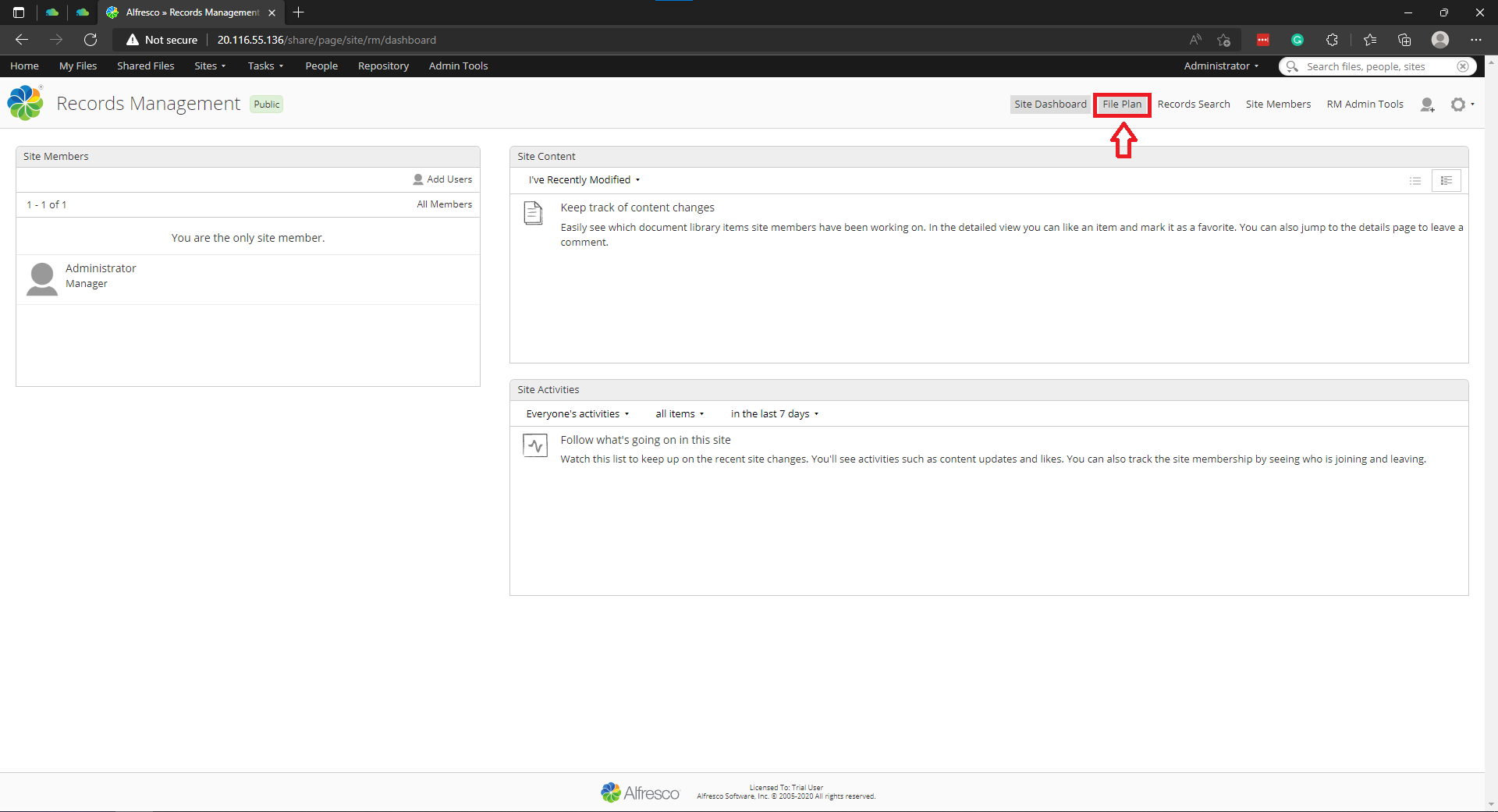Open the Administrator member profile link
Viewport: 1498px width, 812px height.
[x=101, y=268]
